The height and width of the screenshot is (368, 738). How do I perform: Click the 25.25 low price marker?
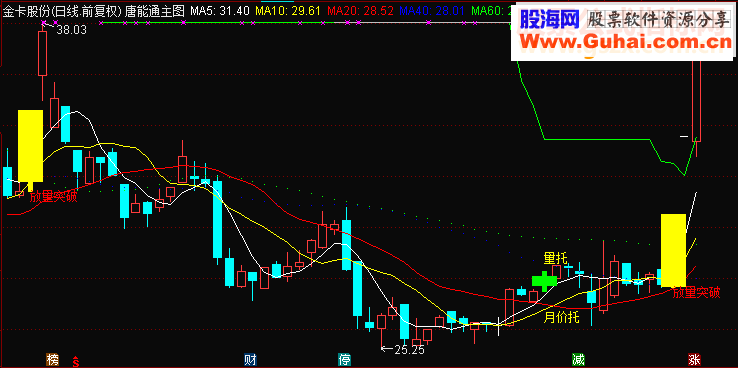tap(409, 350)
